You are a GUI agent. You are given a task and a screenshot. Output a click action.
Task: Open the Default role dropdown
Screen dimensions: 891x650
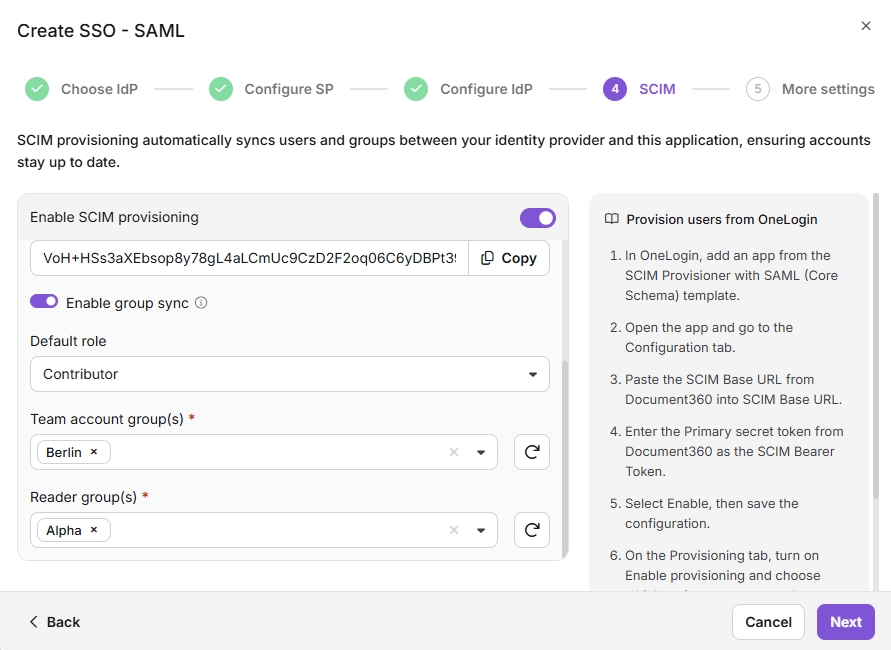click(290, 374)
